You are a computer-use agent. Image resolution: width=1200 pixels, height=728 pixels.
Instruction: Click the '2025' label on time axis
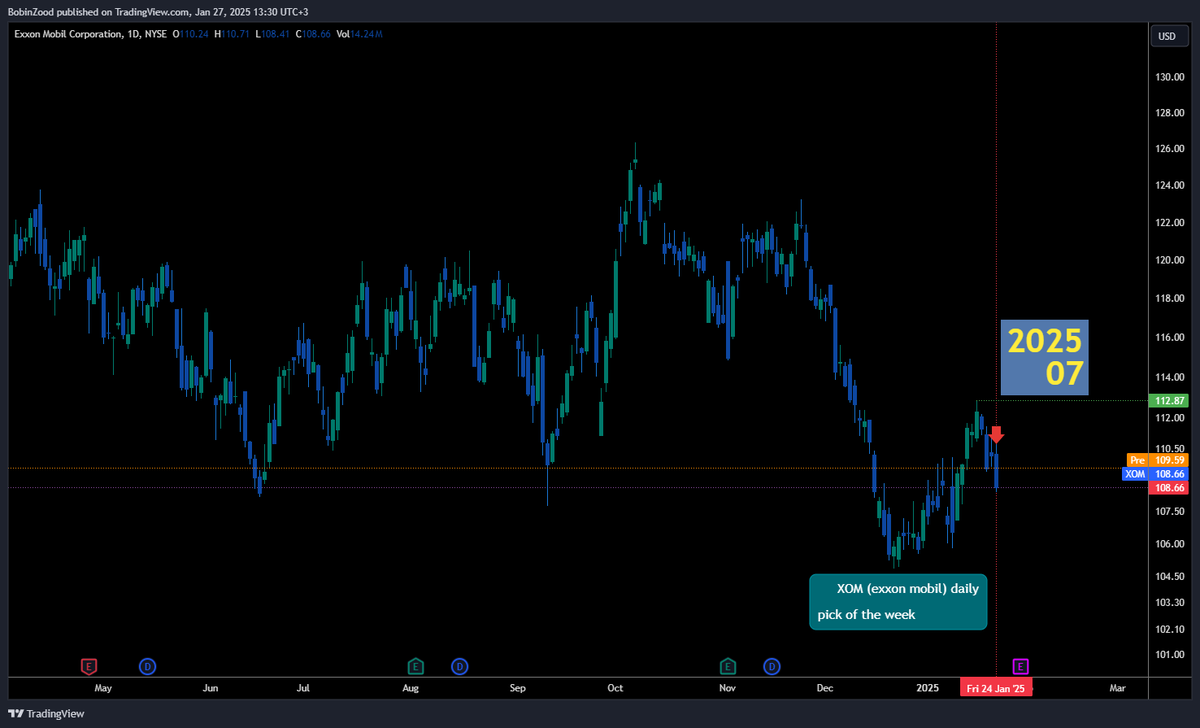click(928, 688)
